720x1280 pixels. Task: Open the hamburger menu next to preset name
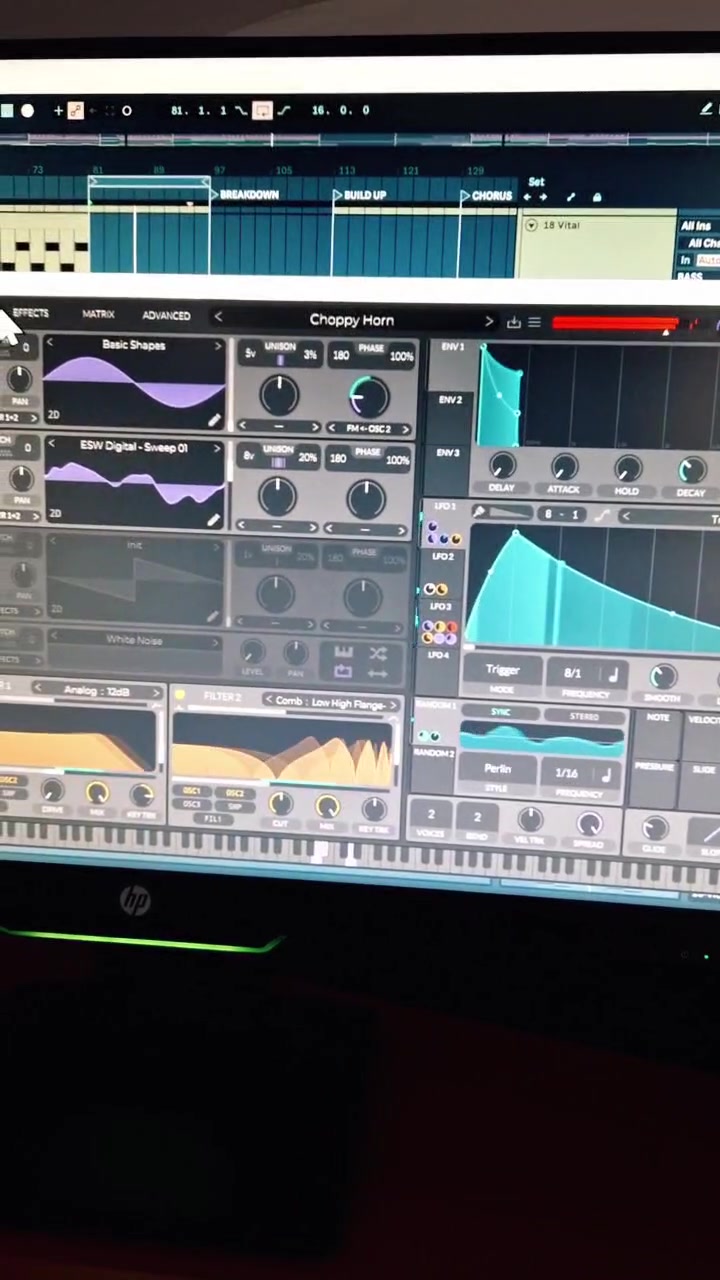point(534,322)
